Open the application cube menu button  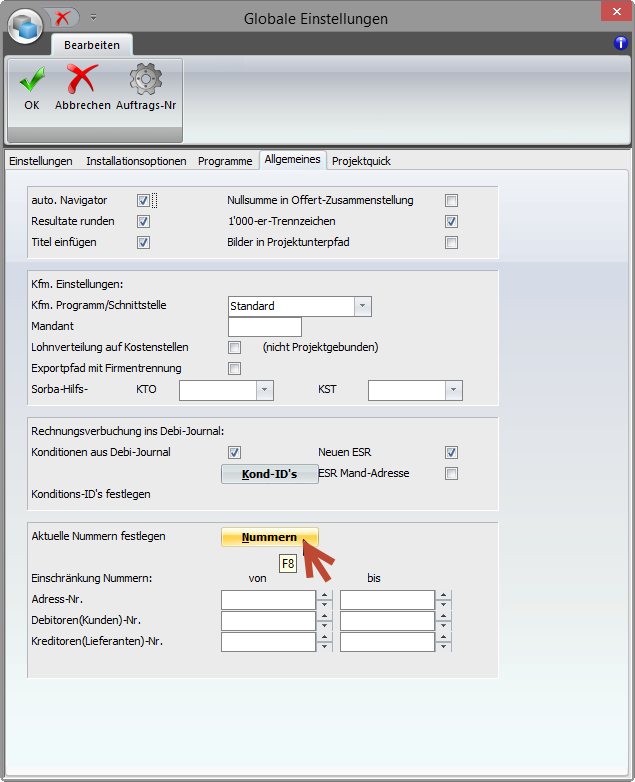26,26
